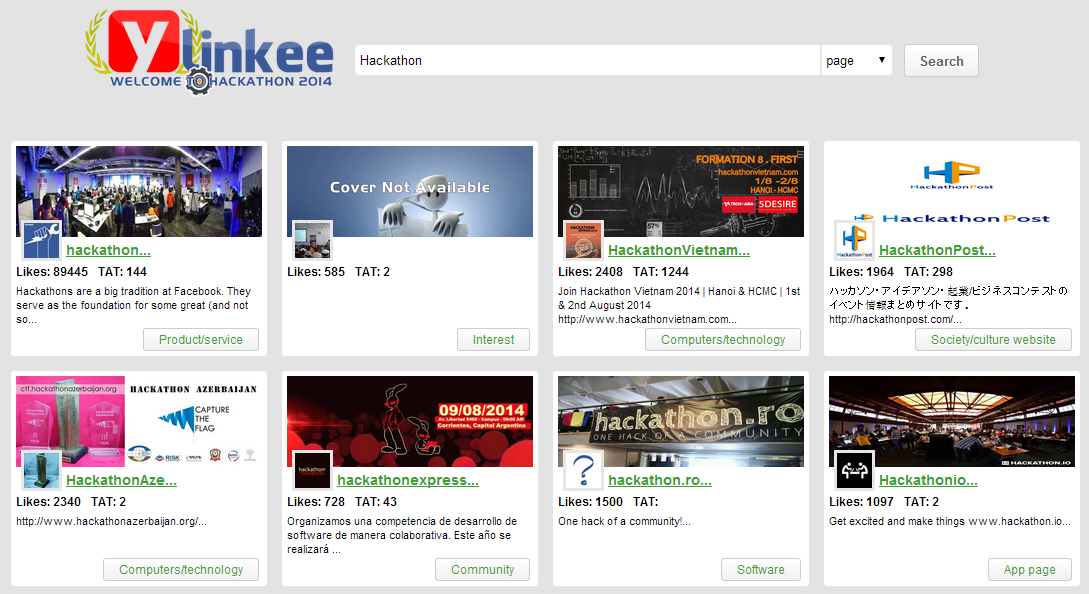Click the http://www.hackathonazerbaijan.org/... text

[111, 521]
